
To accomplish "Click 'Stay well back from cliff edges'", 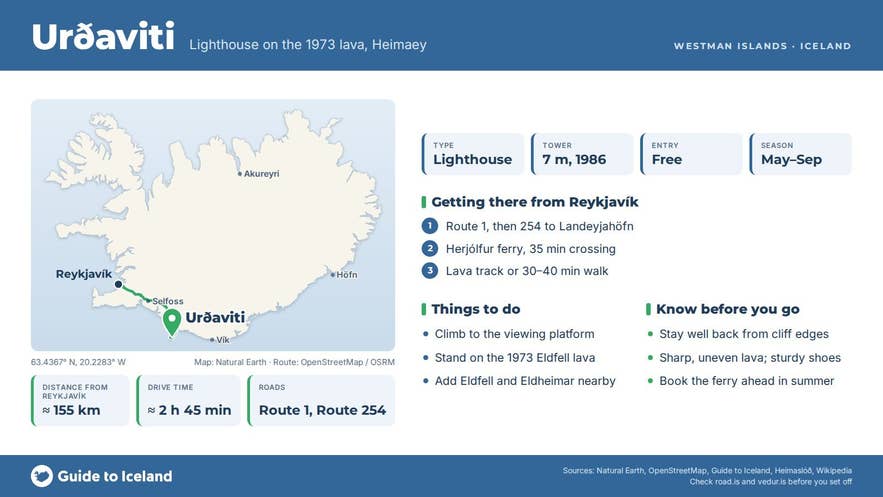I will coord(744,334).
